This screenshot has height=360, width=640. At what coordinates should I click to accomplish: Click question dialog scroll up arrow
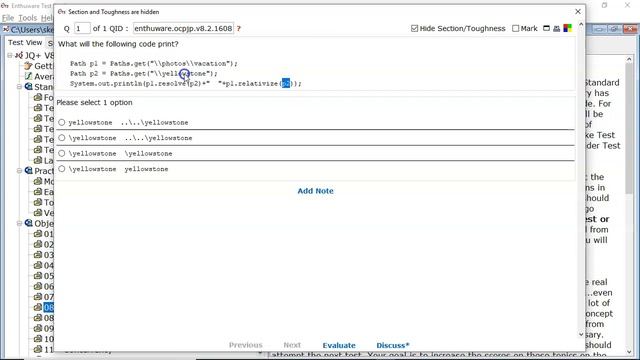pos(581,24)
